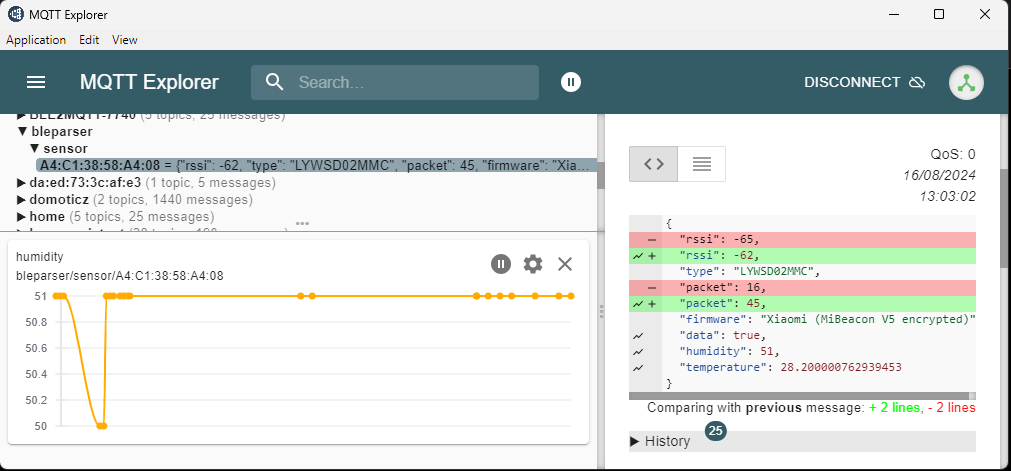Expand the home topic
Viewport: 1011px width, 471px height.
tap(22, 216)
